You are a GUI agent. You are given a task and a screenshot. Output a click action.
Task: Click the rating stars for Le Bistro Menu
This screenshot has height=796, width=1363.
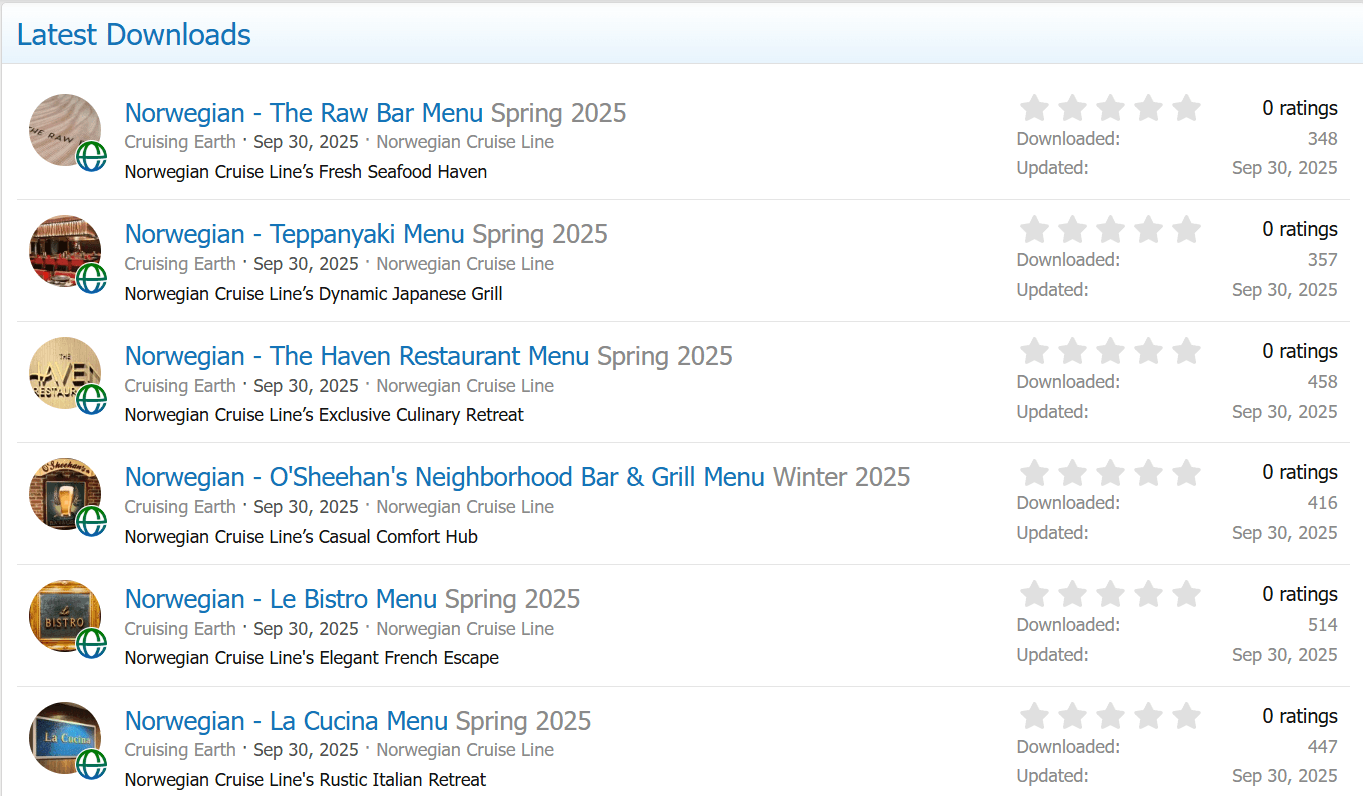click(x=1110, y=594)
